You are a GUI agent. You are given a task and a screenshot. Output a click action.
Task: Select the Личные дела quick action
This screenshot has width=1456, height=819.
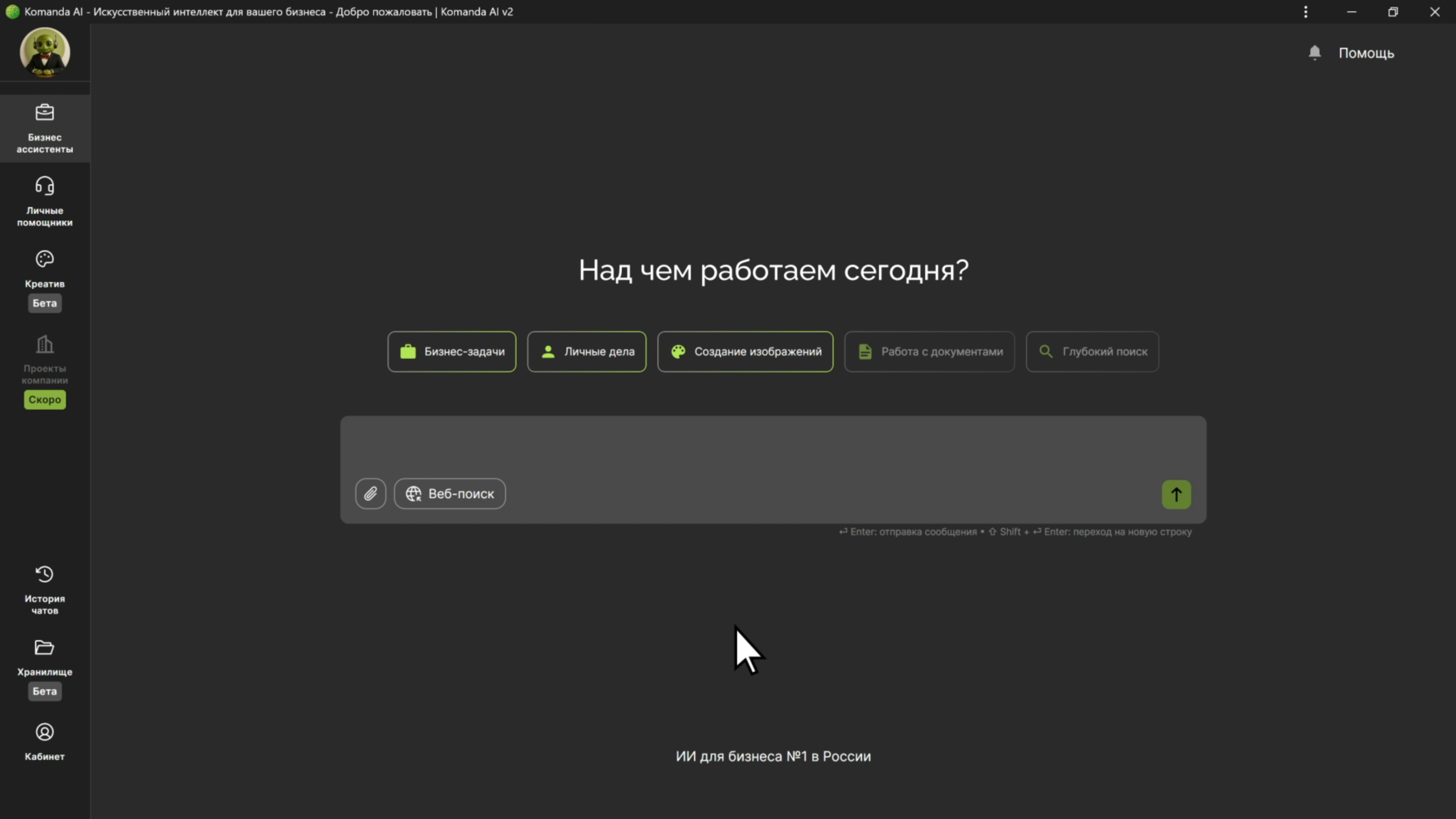pos(586,351)
